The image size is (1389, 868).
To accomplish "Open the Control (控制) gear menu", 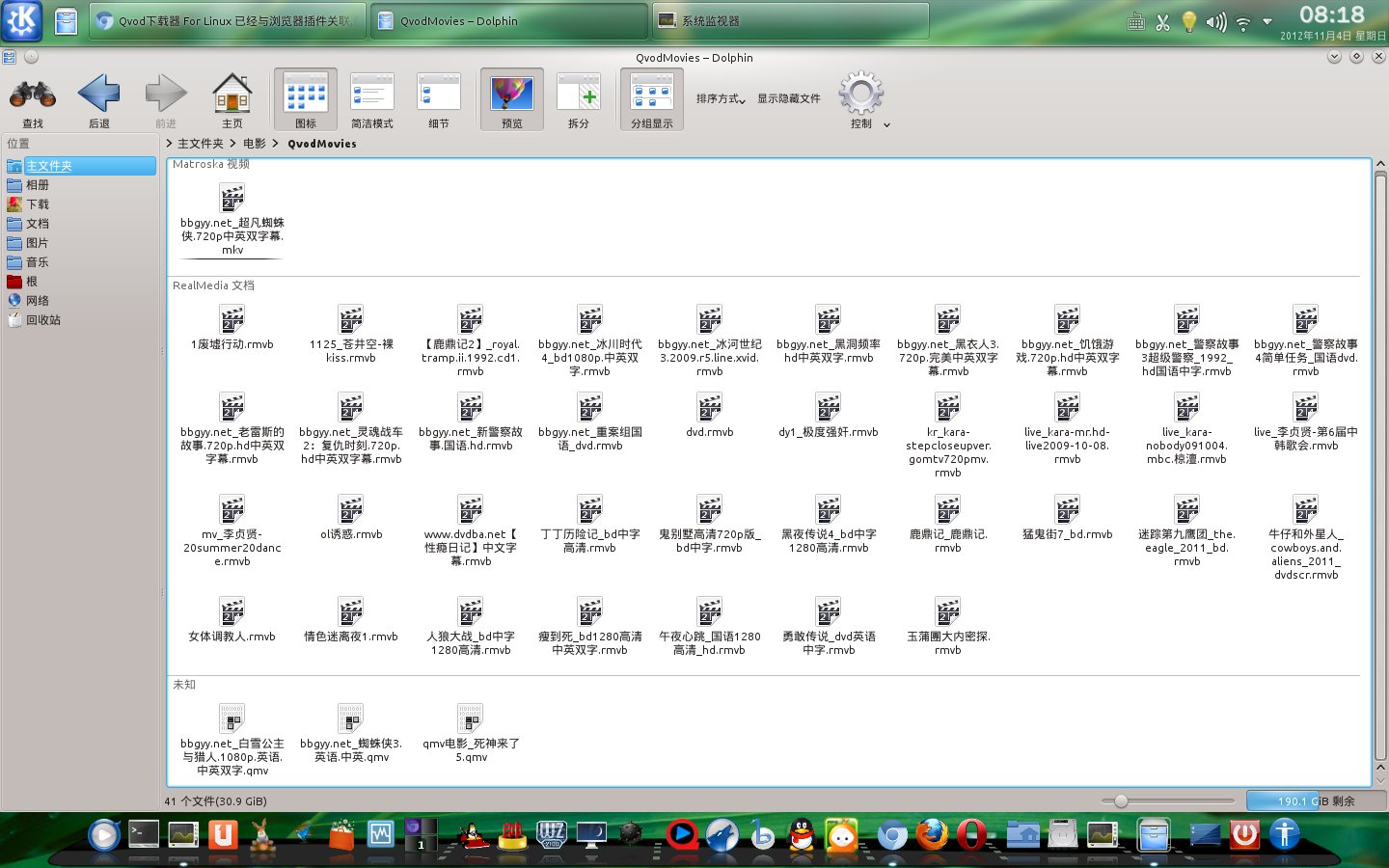I will coord(861,100).
